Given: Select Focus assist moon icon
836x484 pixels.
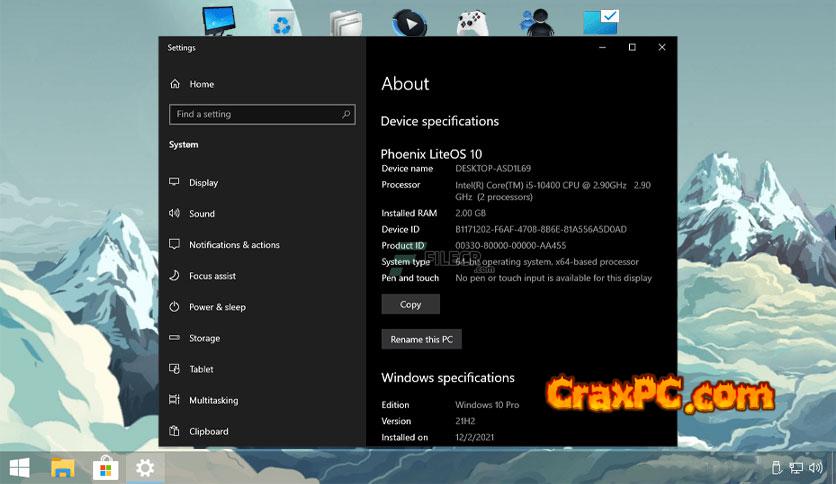Looking at the screenshot, I should click(x=175, y=276).
